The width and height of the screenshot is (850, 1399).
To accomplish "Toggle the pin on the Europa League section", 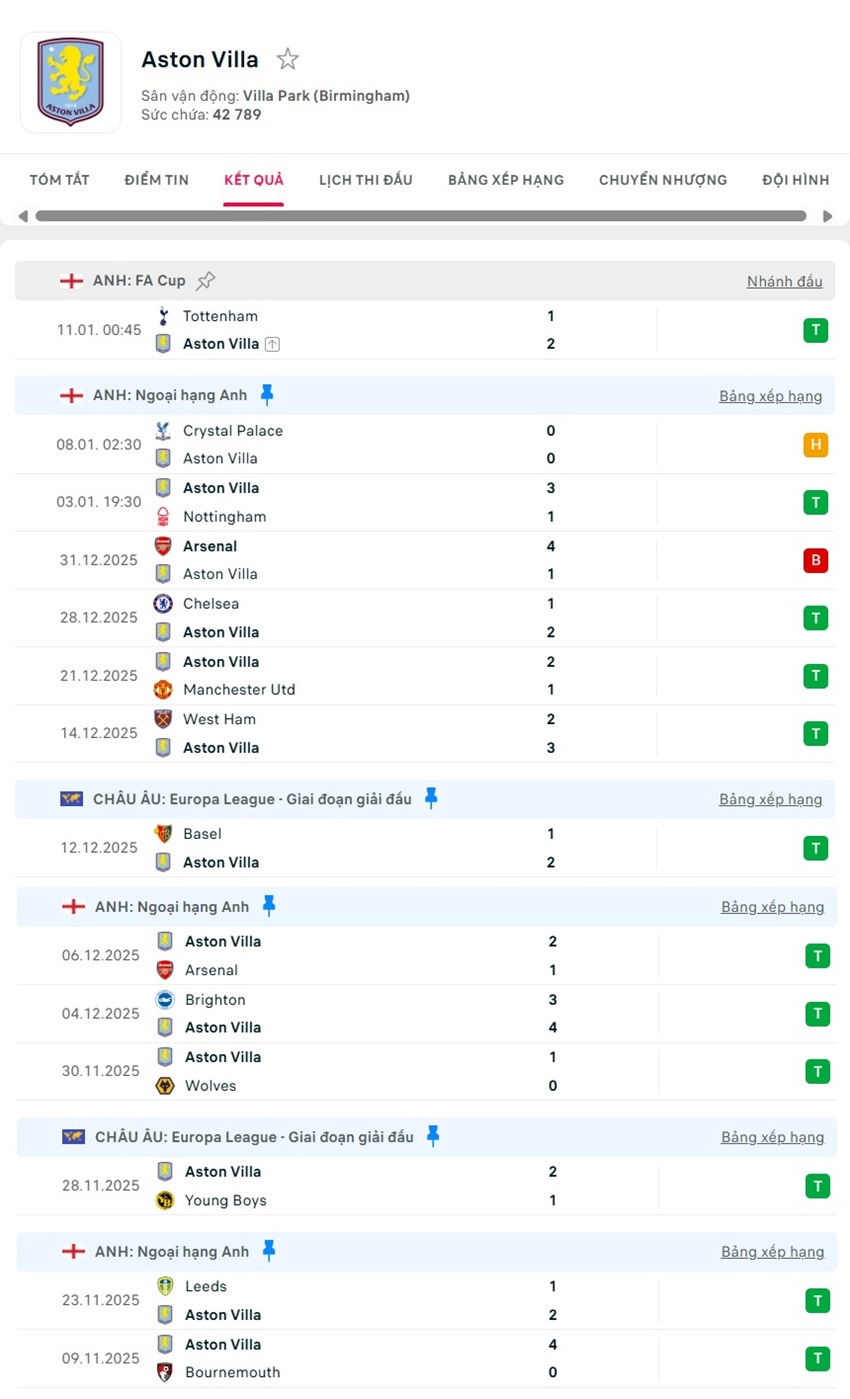I will point(432,798).
